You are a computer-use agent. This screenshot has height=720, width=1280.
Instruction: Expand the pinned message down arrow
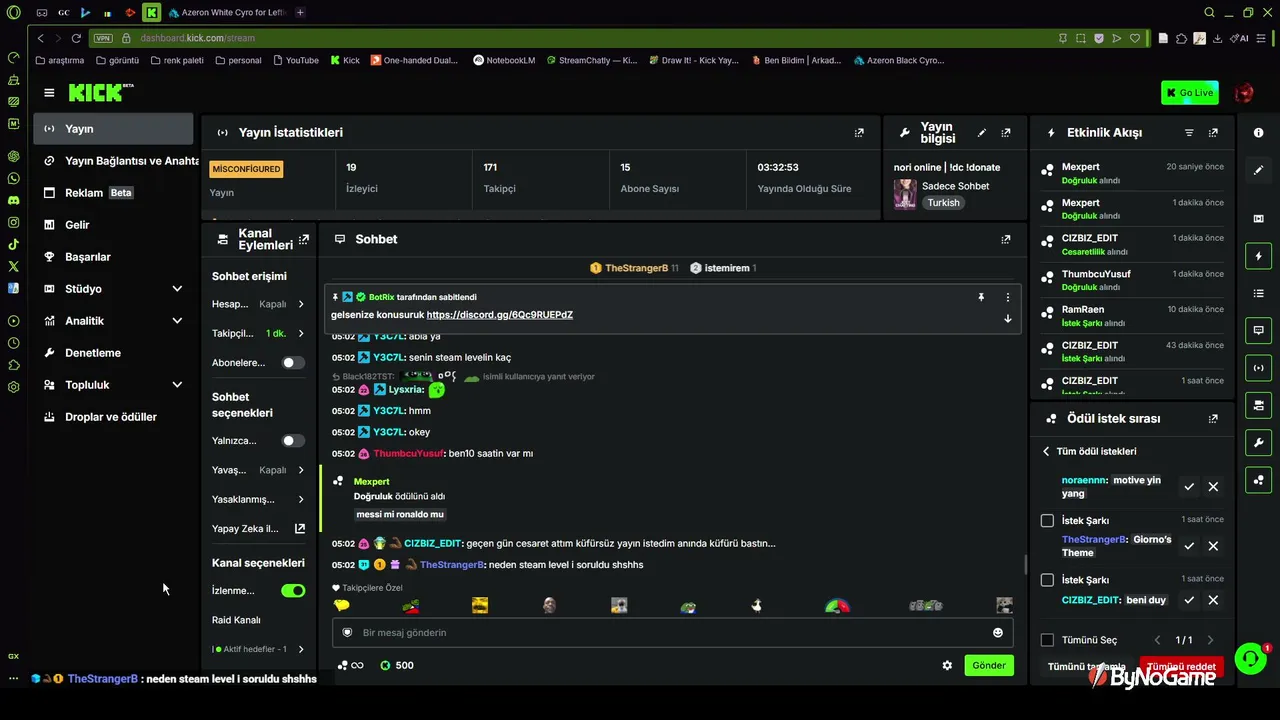point(1007,319)
